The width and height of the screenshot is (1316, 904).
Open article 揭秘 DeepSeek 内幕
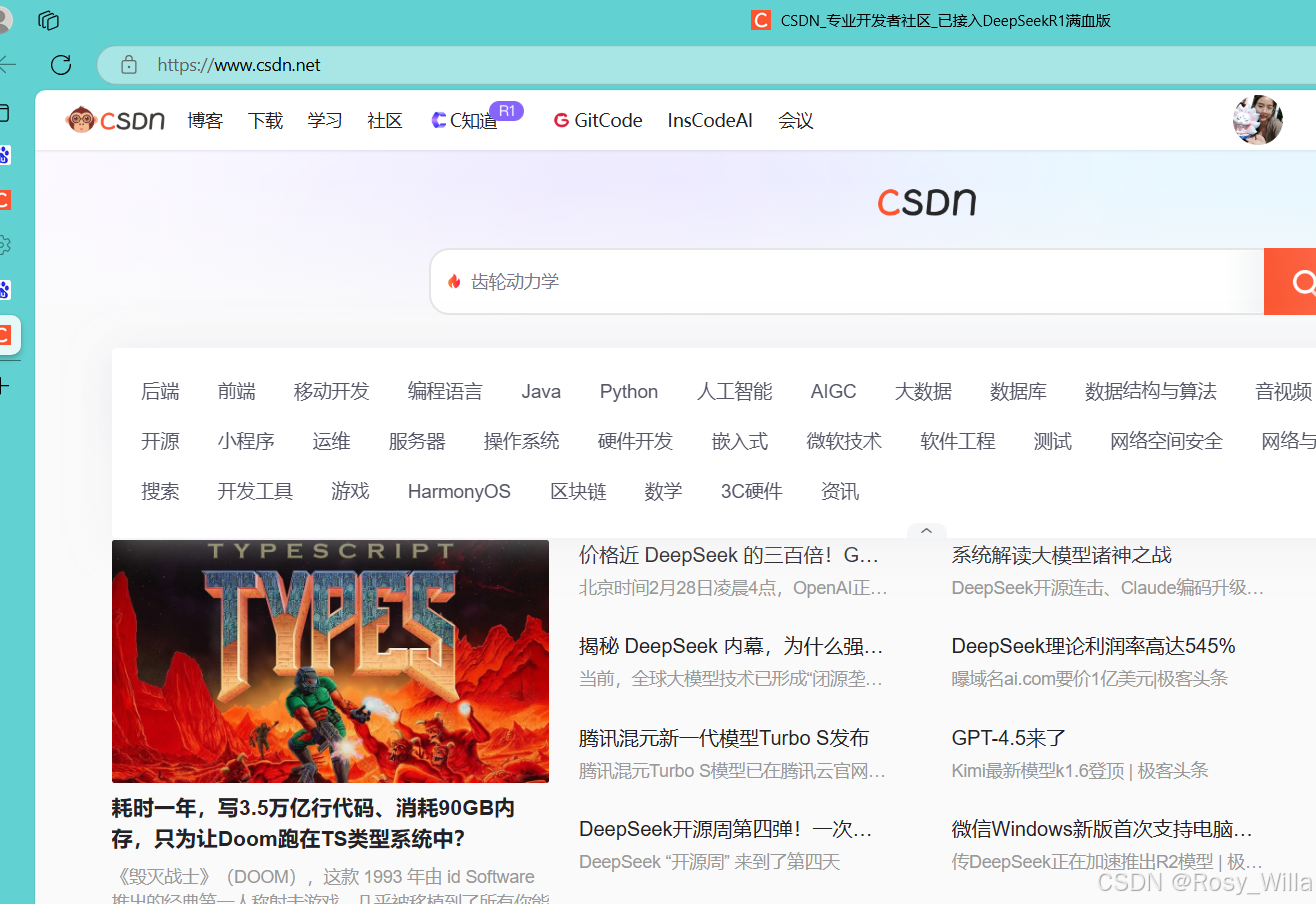click(x=731, y=646)
